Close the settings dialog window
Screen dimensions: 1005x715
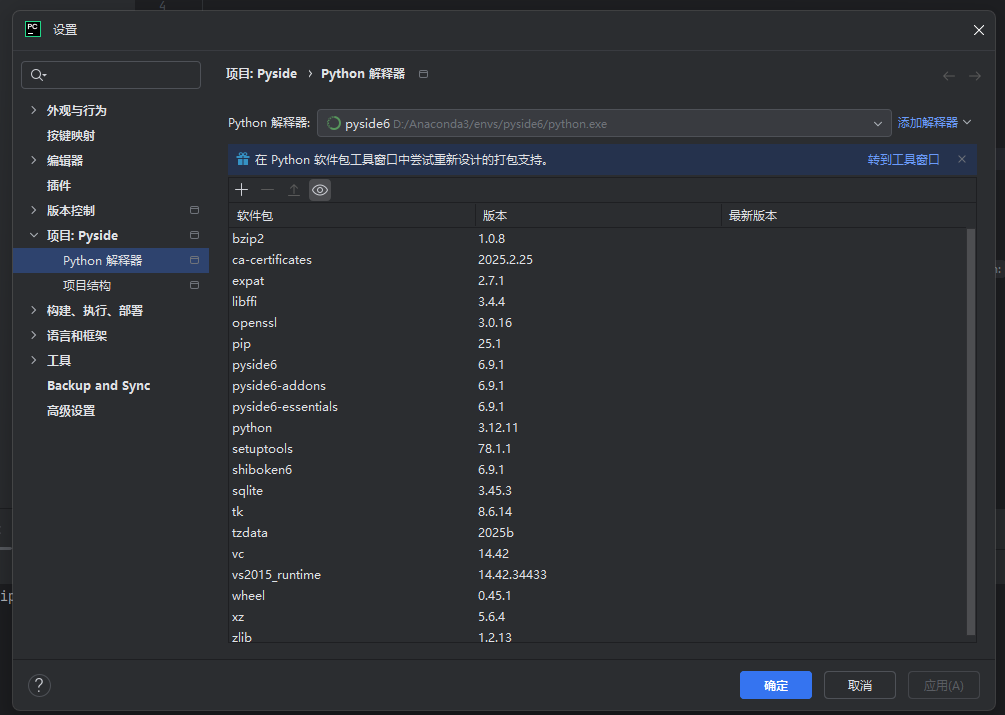pyautogui.click(x=979, y=30)
